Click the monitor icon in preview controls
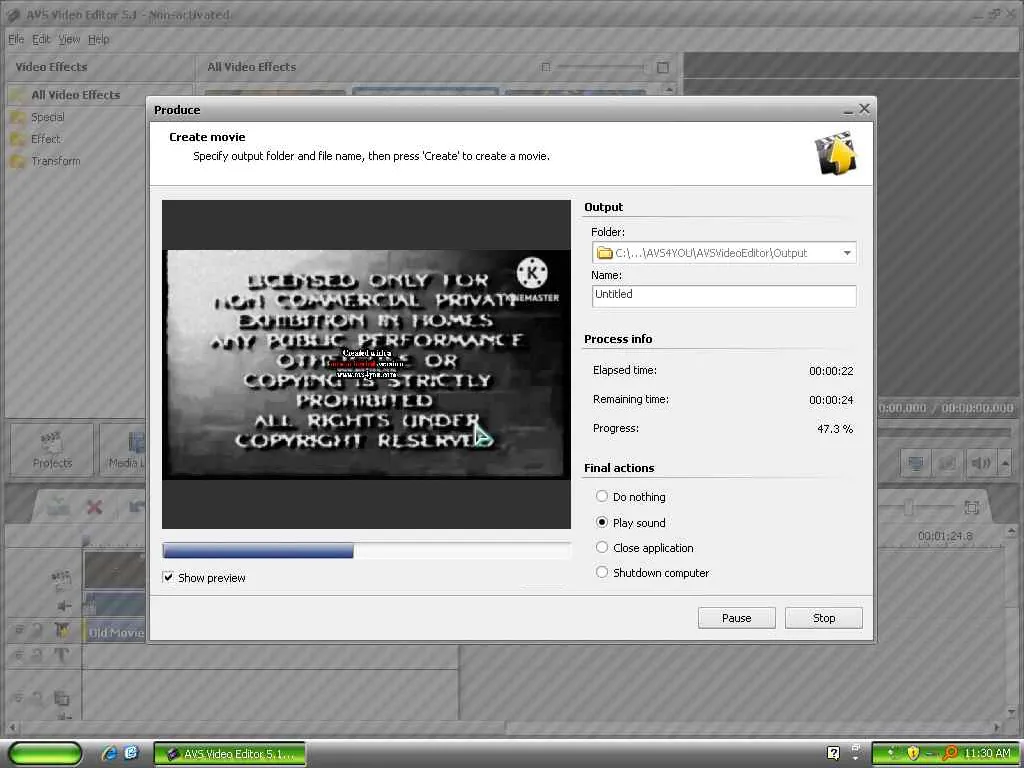 [916, 463]
